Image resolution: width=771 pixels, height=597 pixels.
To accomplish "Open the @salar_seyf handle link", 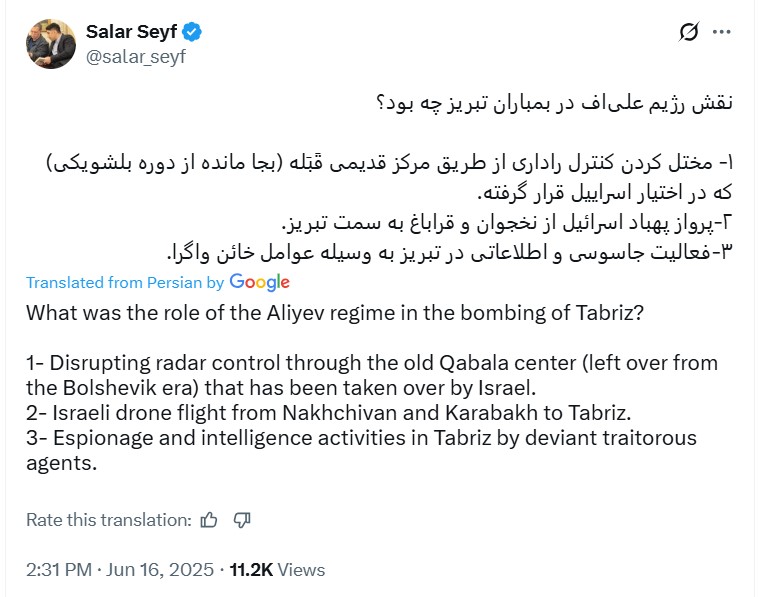I will [x=136, y=56].
